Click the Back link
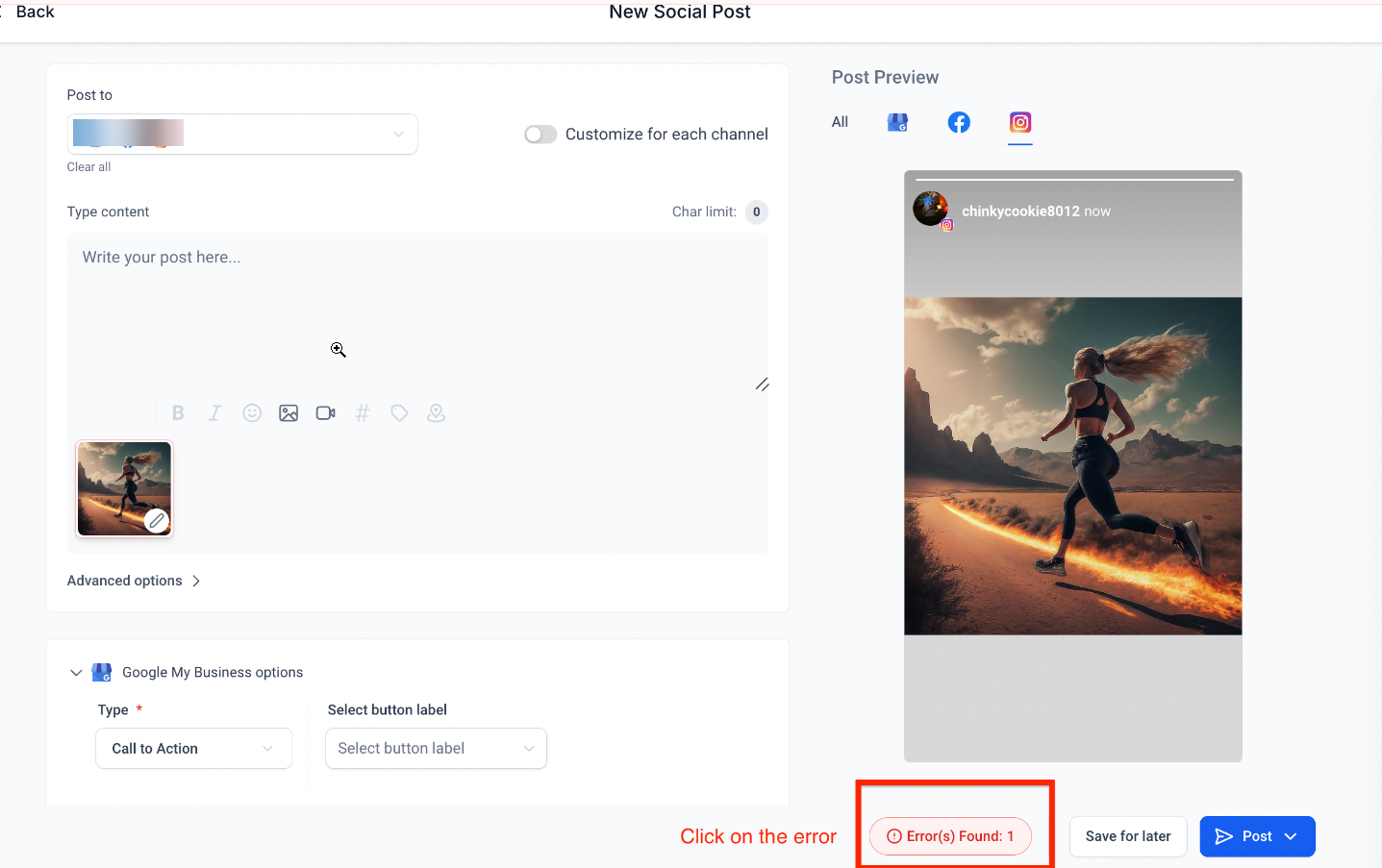Image resolution: width=1382 pixels, height=868 pixels. pos(35,12)
